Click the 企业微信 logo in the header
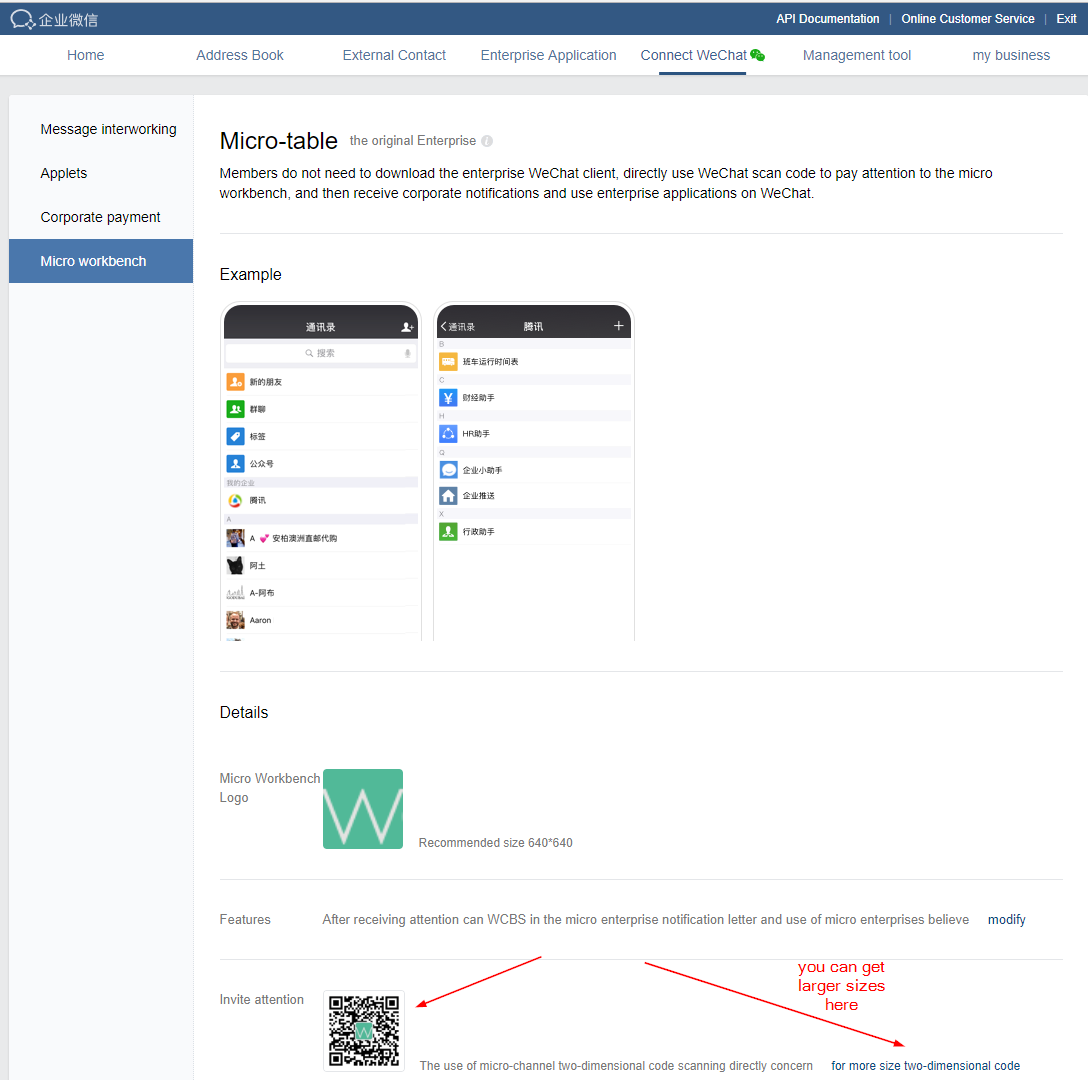This screenshot has width=1088, height=1080. [54, 18]
